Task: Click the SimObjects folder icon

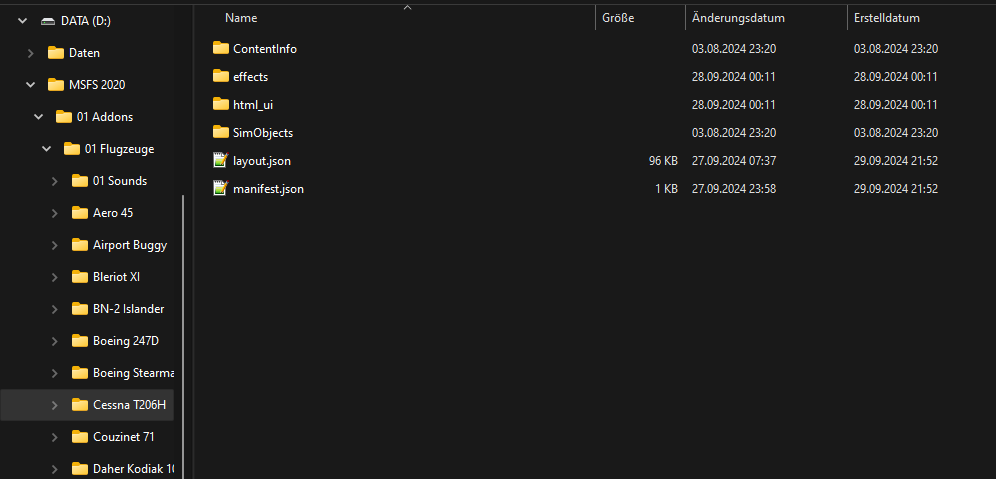Action: [220, 132]
